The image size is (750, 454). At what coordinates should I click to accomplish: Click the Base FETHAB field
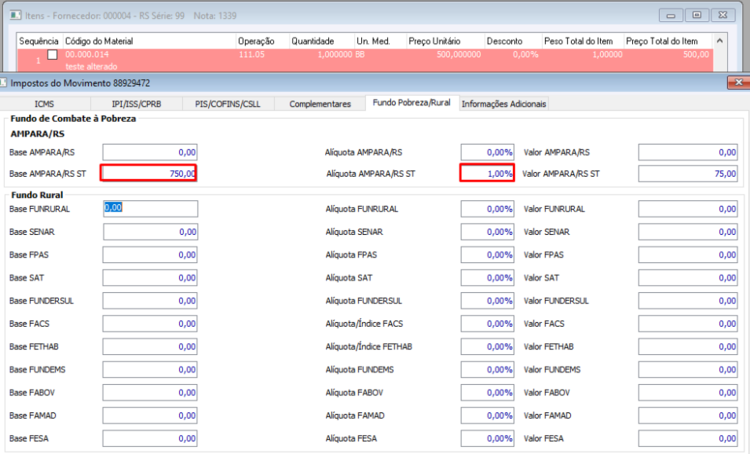coord(150,347)
